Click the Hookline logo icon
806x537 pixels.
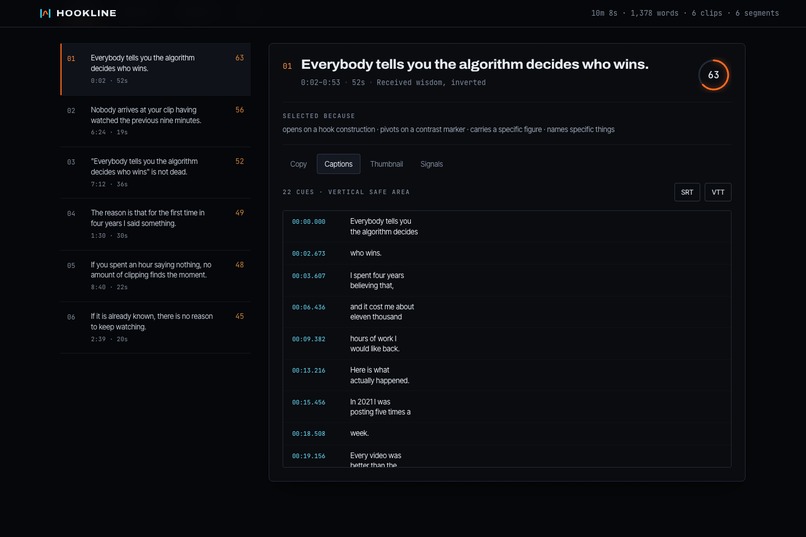tap(45, 13)
